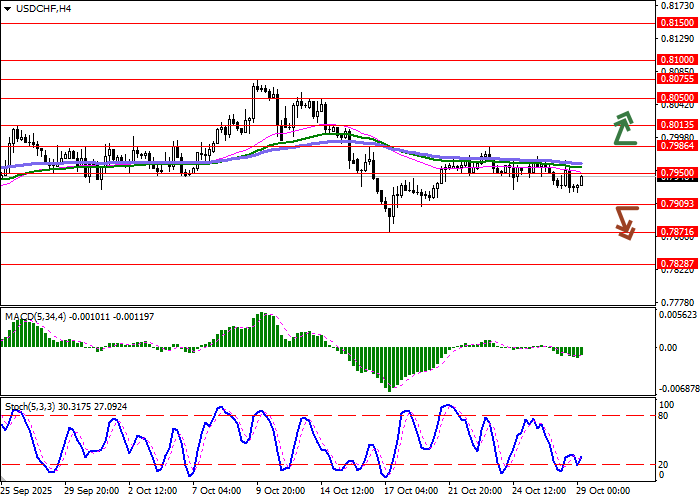
Task: Click the 14 Oct 12:00 time label
Action: click(x=348, y=491)
